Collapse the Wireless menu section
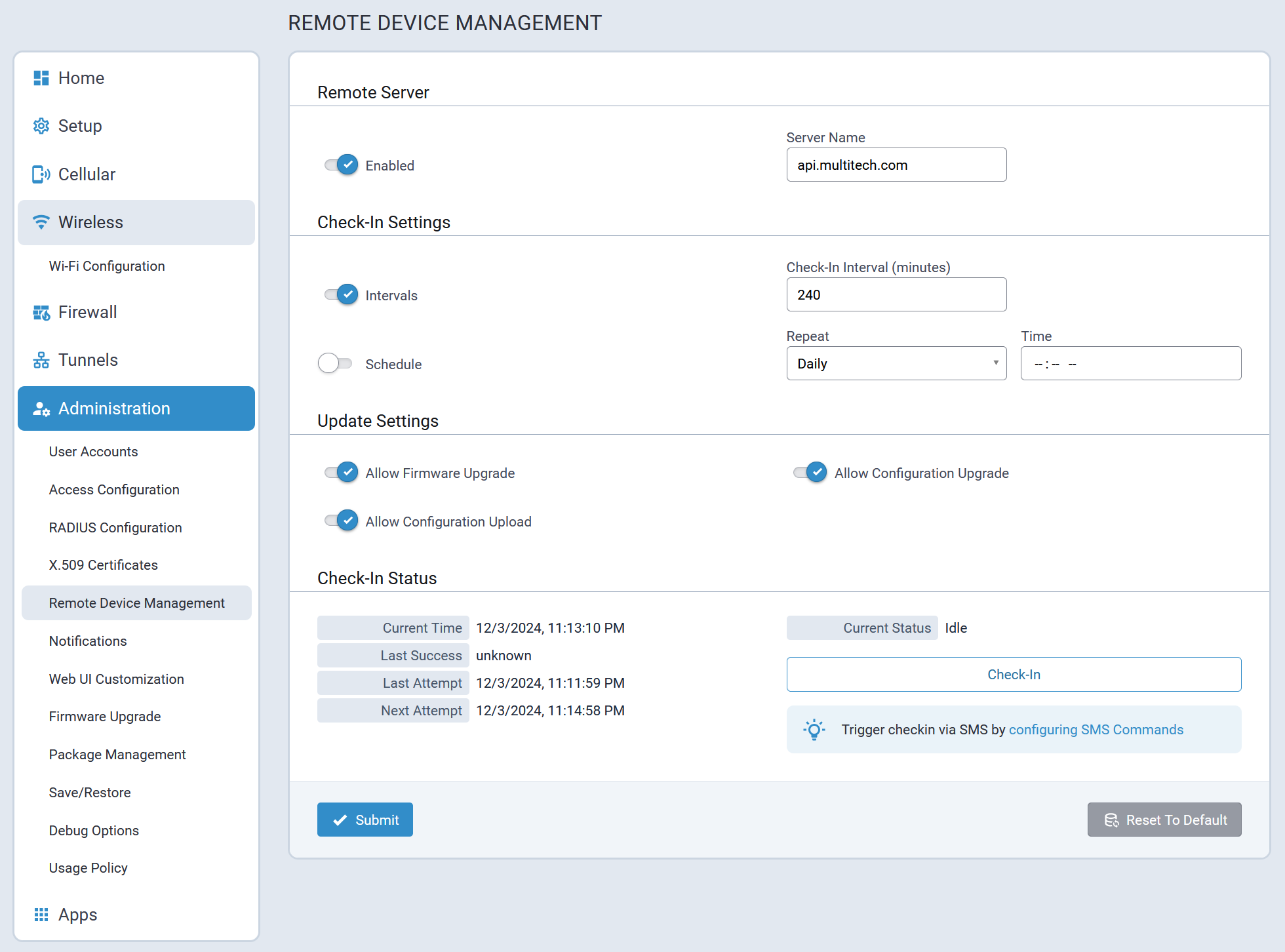The image size is (1285, 952). tap(136, 222)
